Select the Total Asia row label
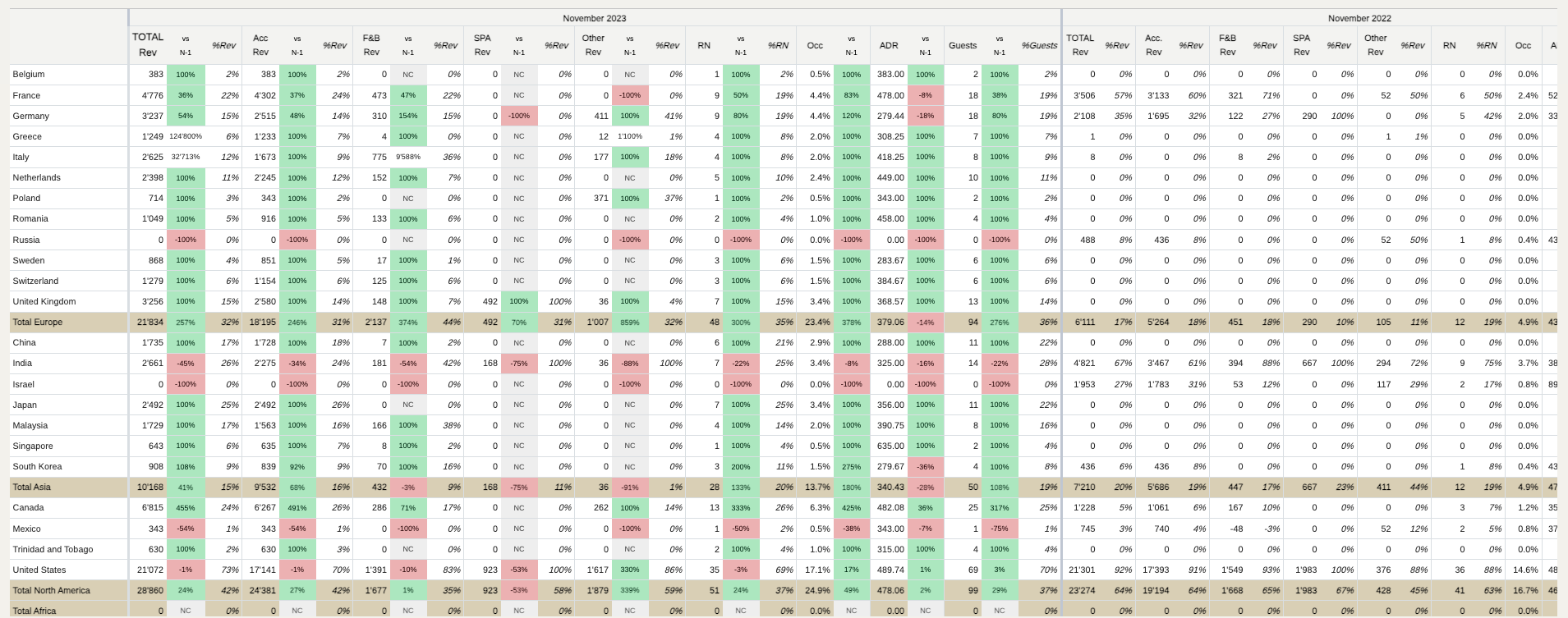Image resolution: width=1568 pixels, height=618 pixels. coord(32,488)
